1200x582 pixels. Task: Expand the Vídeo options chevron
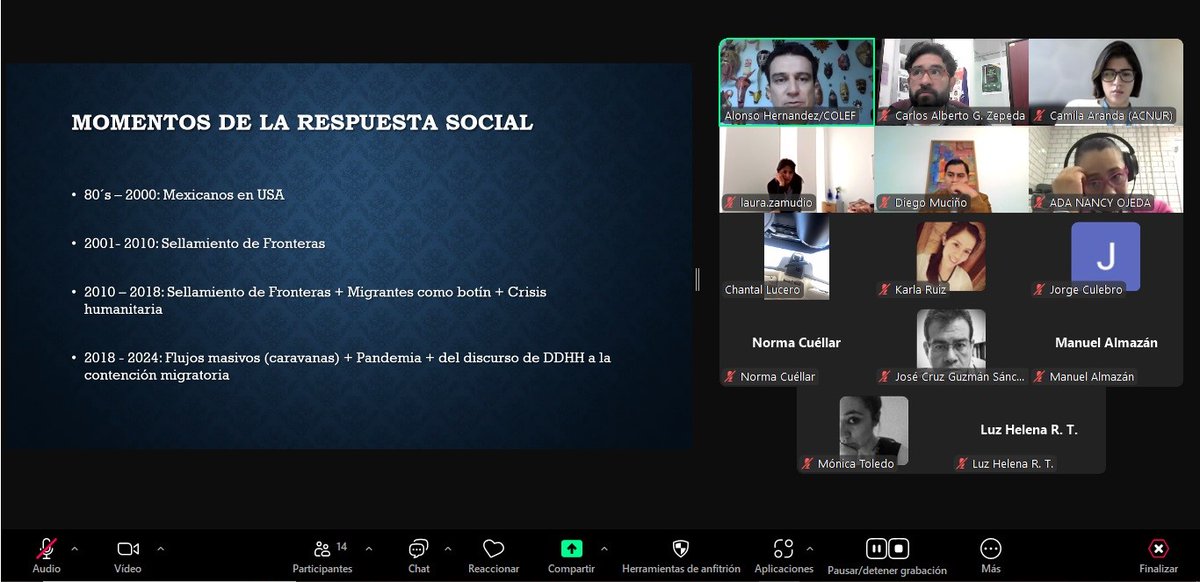[x=160, y=548]
